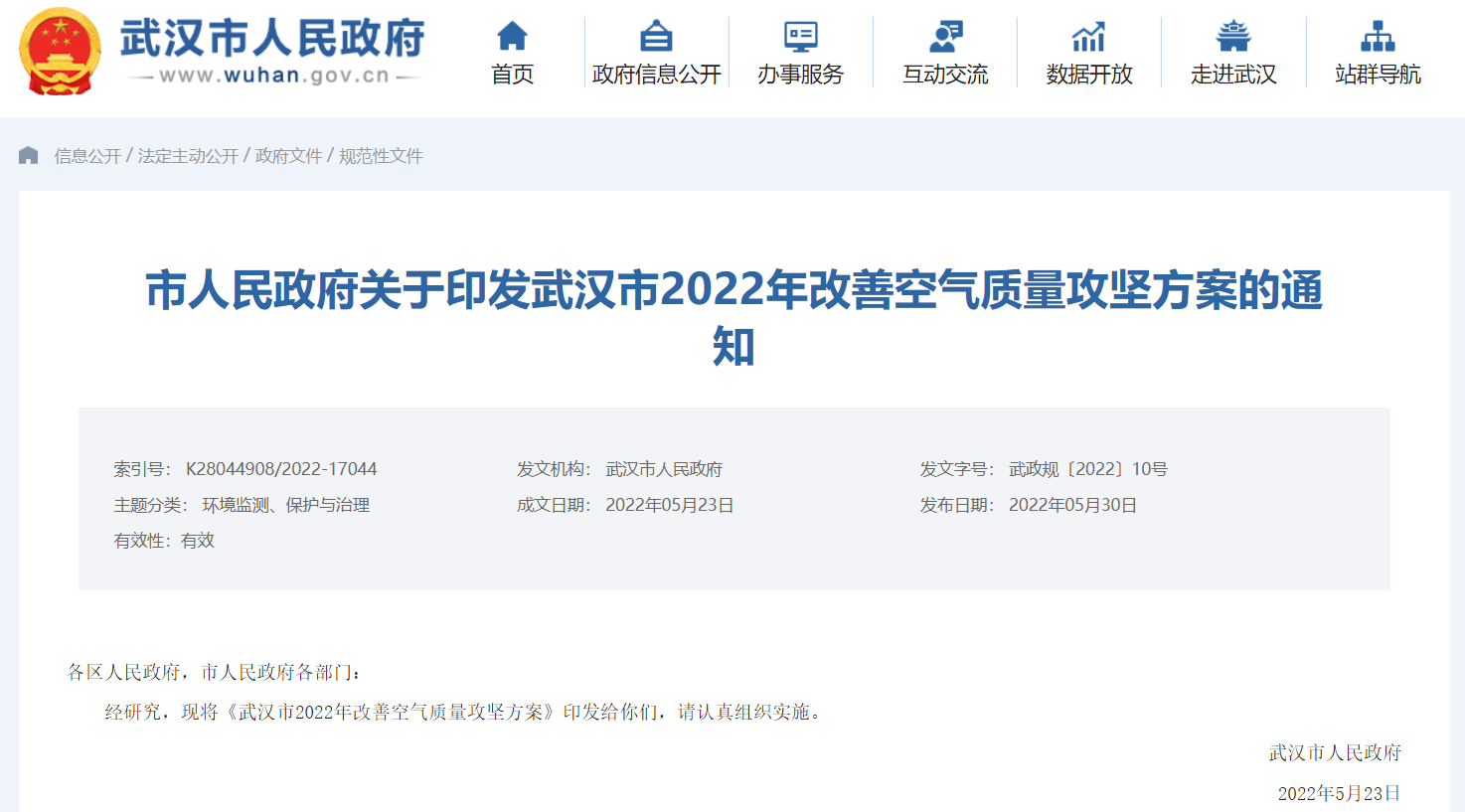Click the www.wuhan.gov.cn site URL text

point(274,76)
